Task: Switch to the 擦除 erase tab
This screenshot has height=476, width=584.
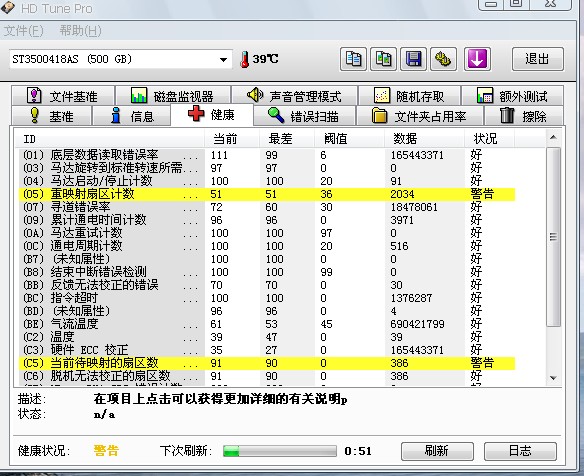Action: pos(523,115)
